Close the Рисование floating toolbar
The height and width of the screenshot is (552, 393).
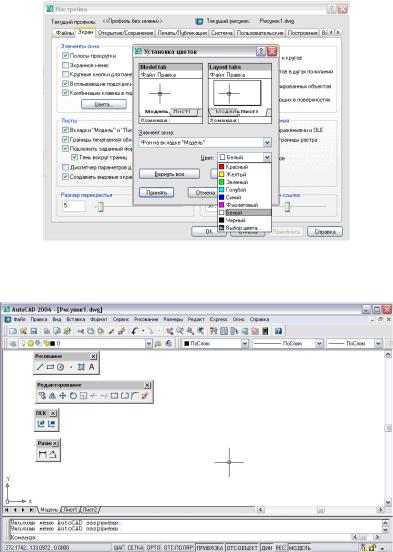[93, 357]
